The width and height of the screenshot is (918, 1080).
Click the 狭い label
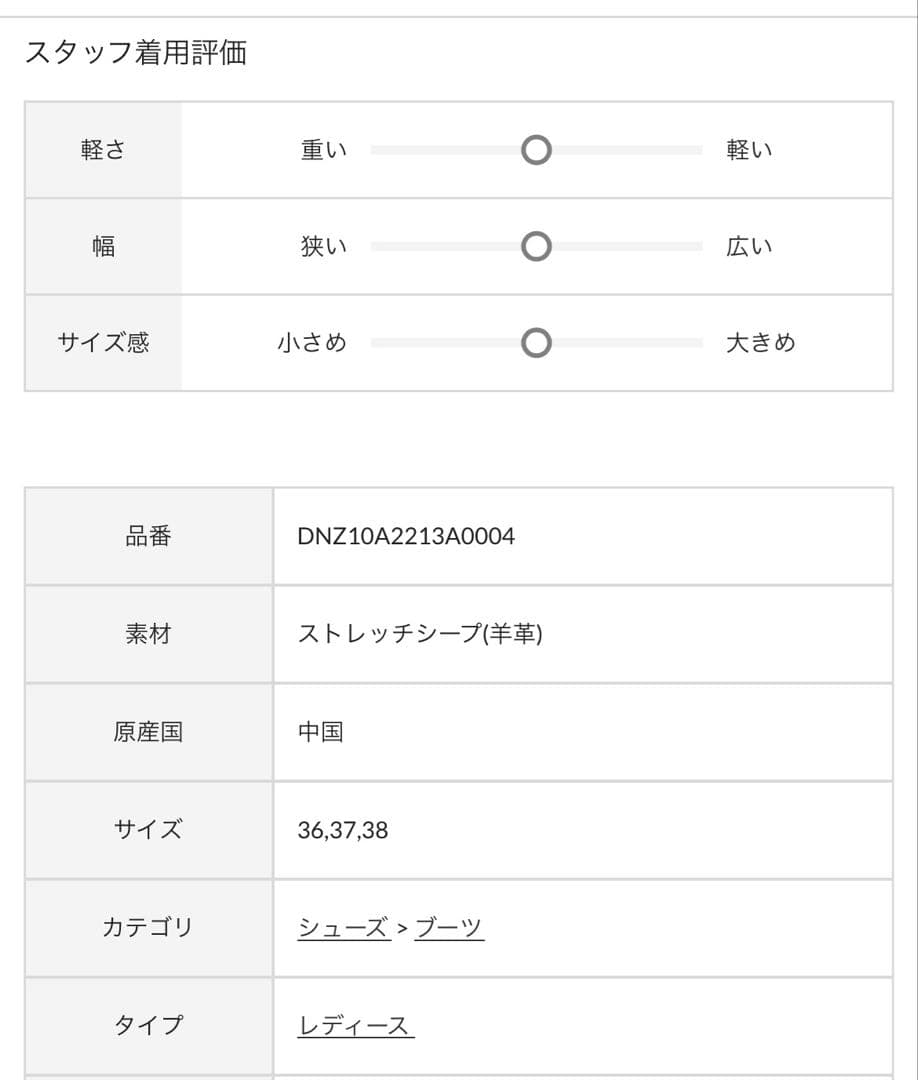[324, 246]
